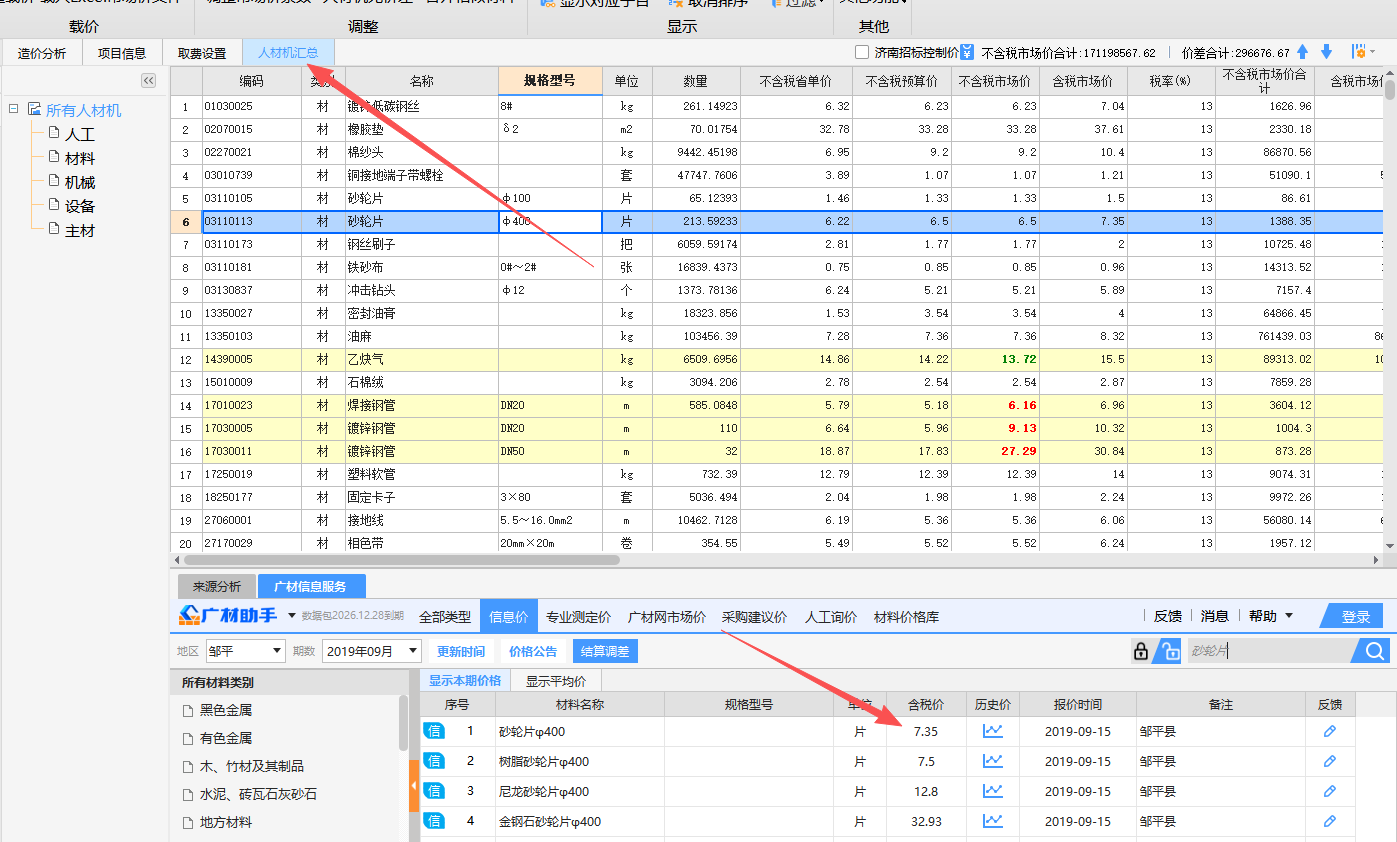The height and width of the screenshot is (842, 1397).
Task: Click the 反馈 link in the top bar
Action: pos(1168,616)
